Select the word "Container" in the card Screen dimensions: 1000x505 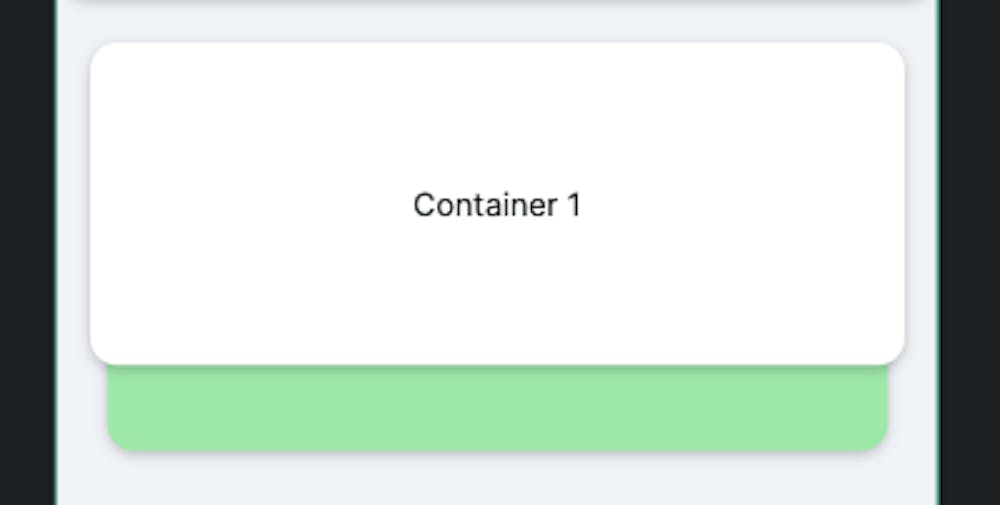485,205
